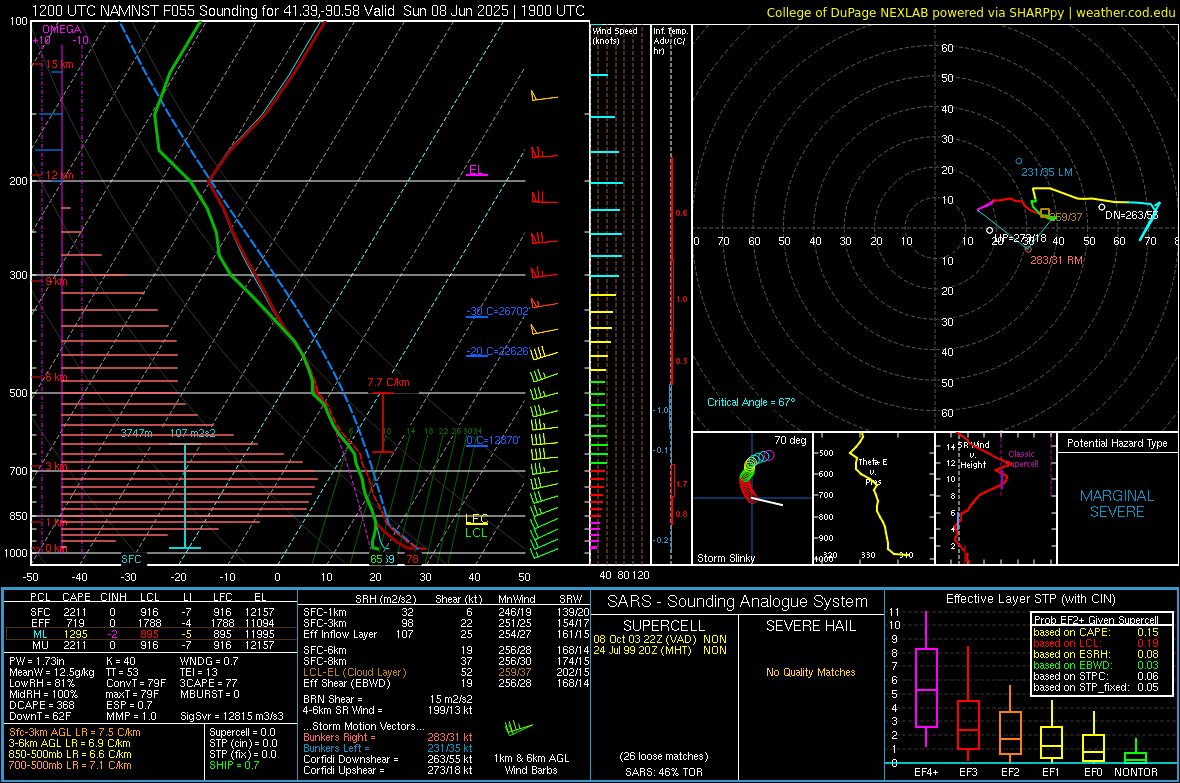Click the 'DCAPE = 368' value

point(41,705)
